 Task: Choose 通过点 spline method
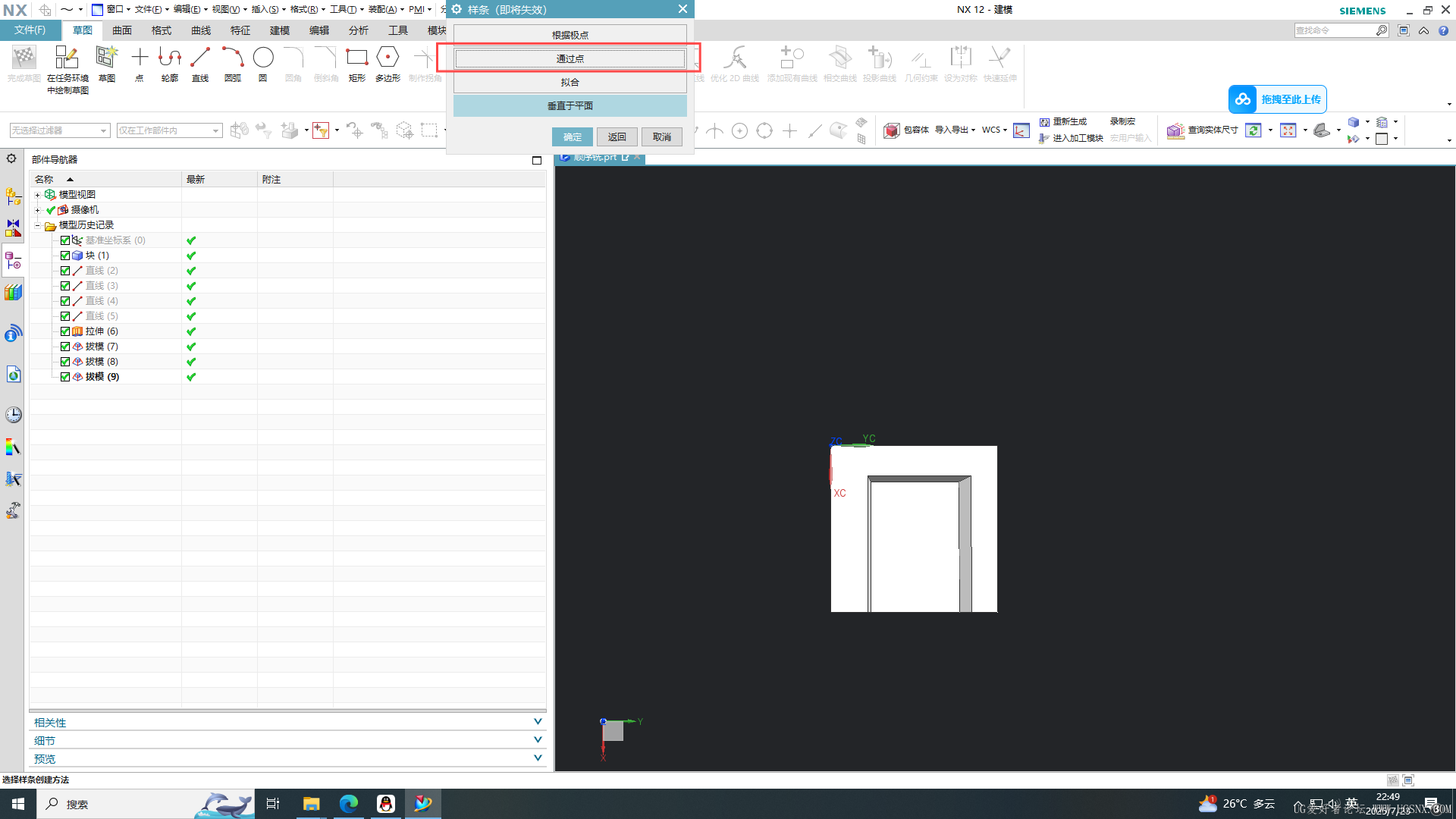(570, 58)
